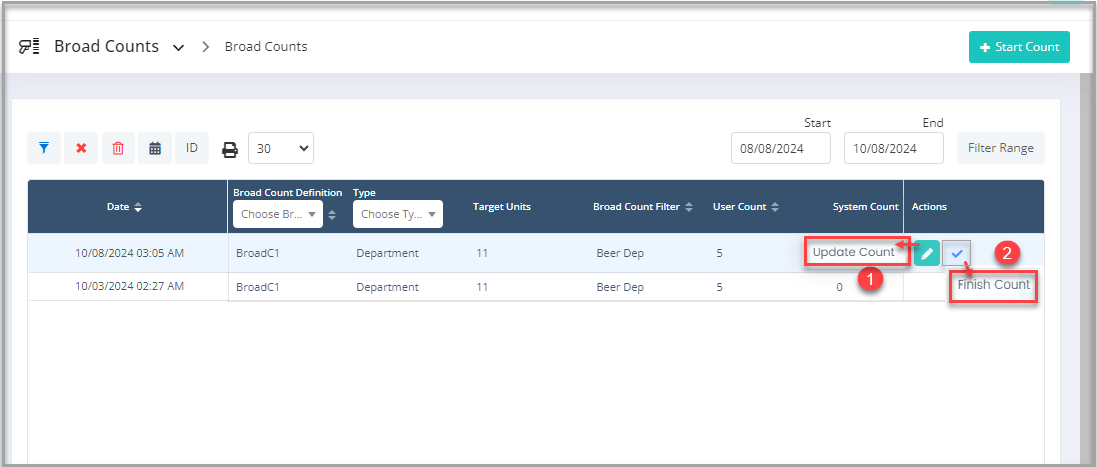1097x467 pixels.
Task: Open the Broad Count Definition filter dropdown
Action: tap(279, 214)
